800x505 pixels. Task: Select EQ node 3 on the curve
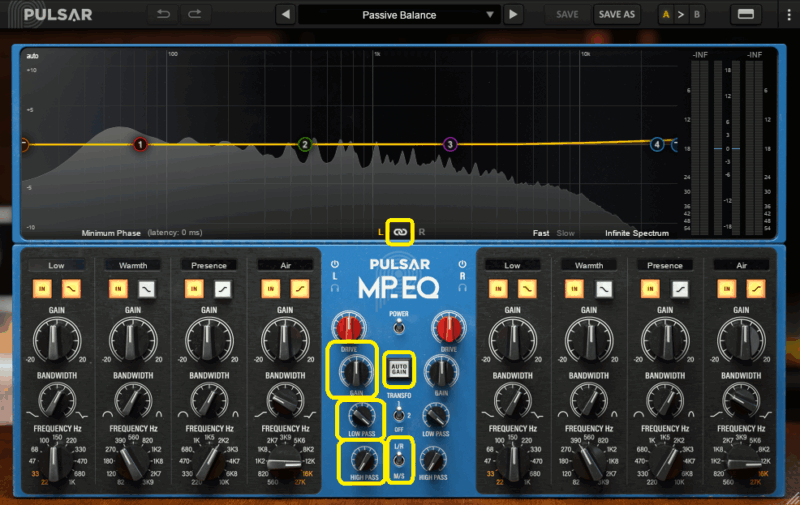tap(450, 145)
